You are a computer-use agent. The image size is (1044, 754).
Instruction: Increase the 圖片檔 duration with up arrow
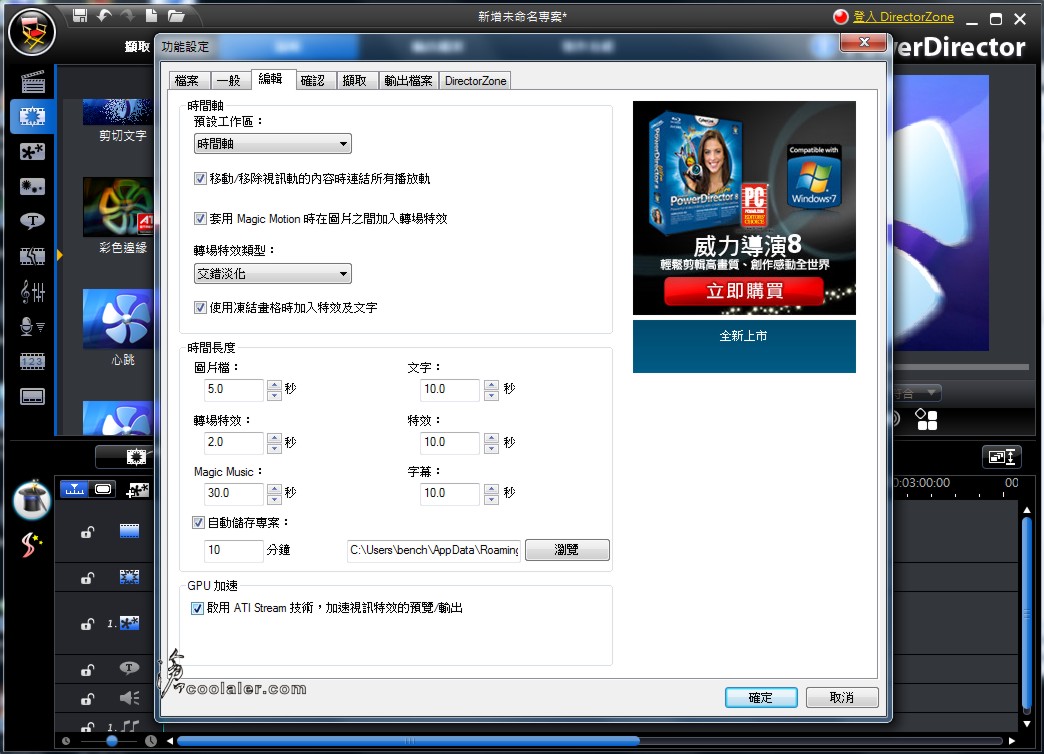[274, 384]
